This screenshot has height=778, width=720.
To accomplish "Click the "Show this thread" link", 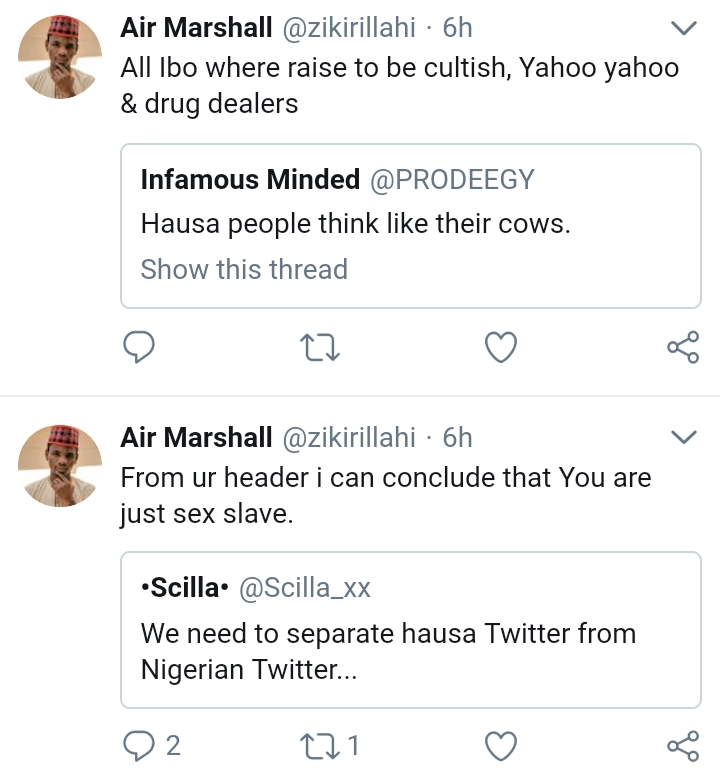I will (244, 270).
